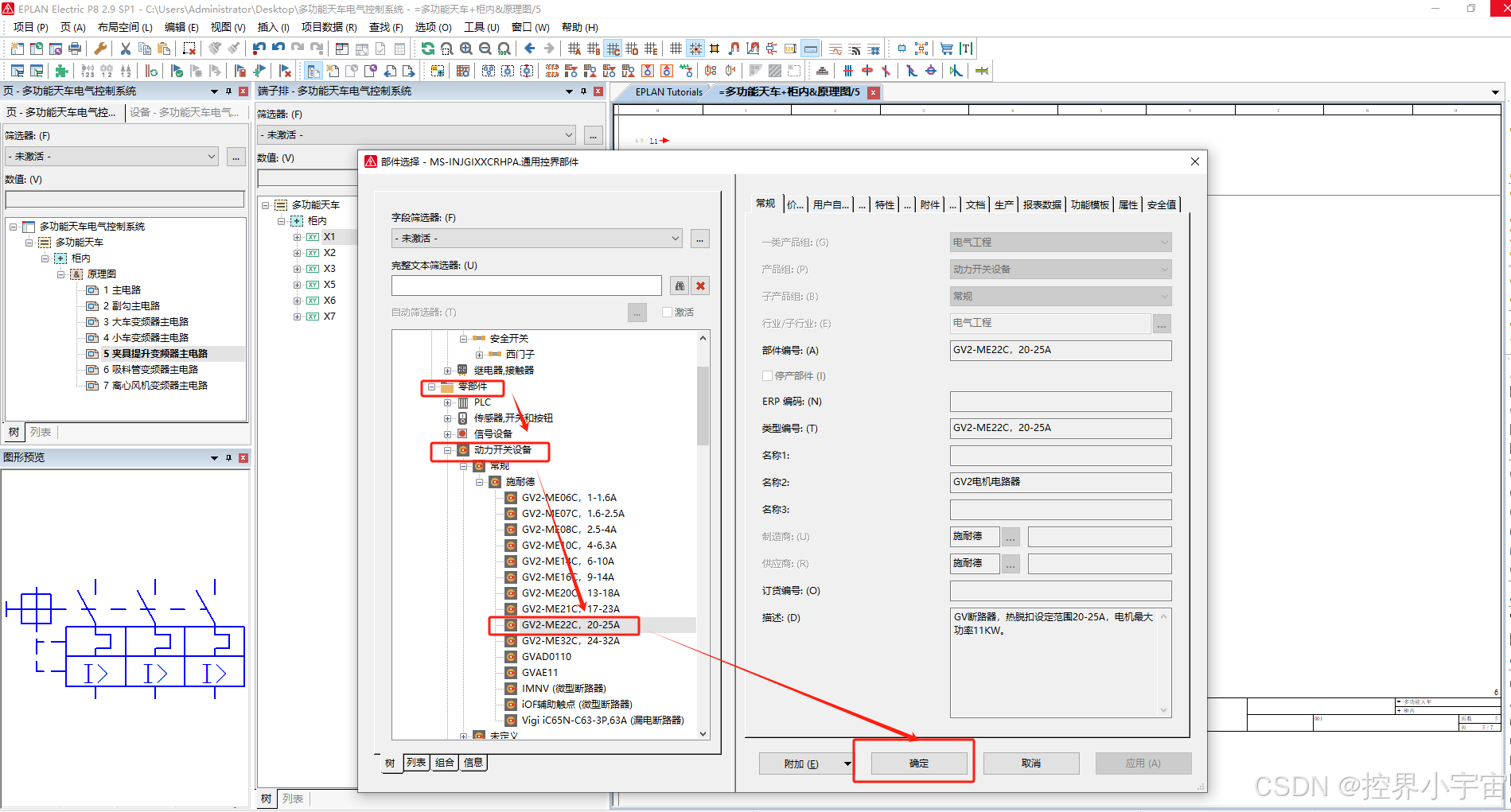This screenshot has width=1511, height=812.
Task: Open settings with the wrench icon
Action: pyautogui.click(x=100, y=49)
